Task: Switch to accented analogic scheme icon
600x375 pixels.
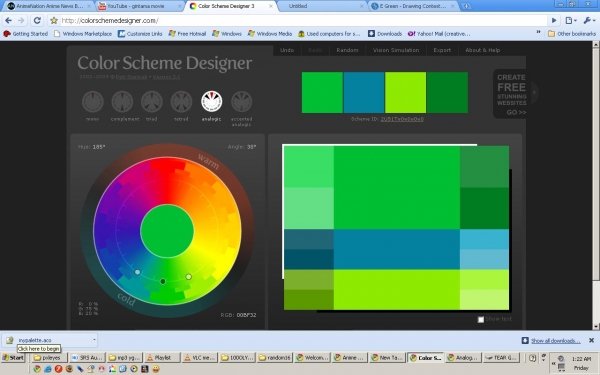Action: [241, 101]
